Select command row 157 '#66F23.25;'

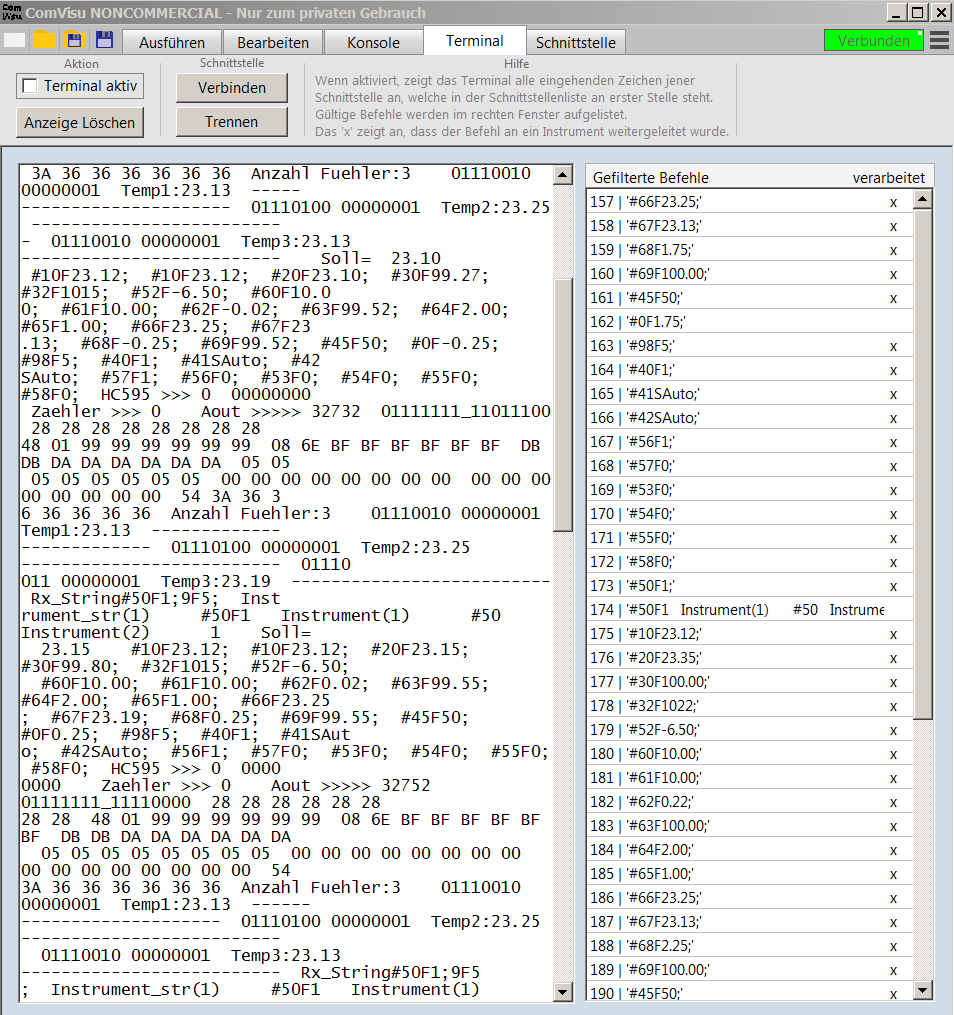(x=749, y=202)
